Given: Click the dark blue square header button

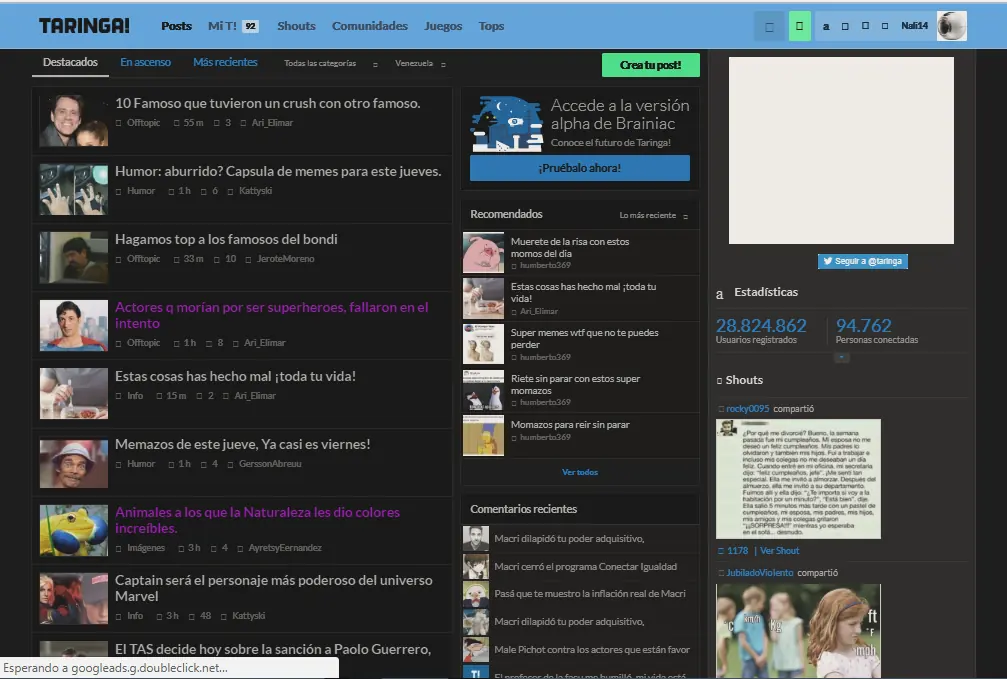Looking at the screenshot, I should [769, 26].
